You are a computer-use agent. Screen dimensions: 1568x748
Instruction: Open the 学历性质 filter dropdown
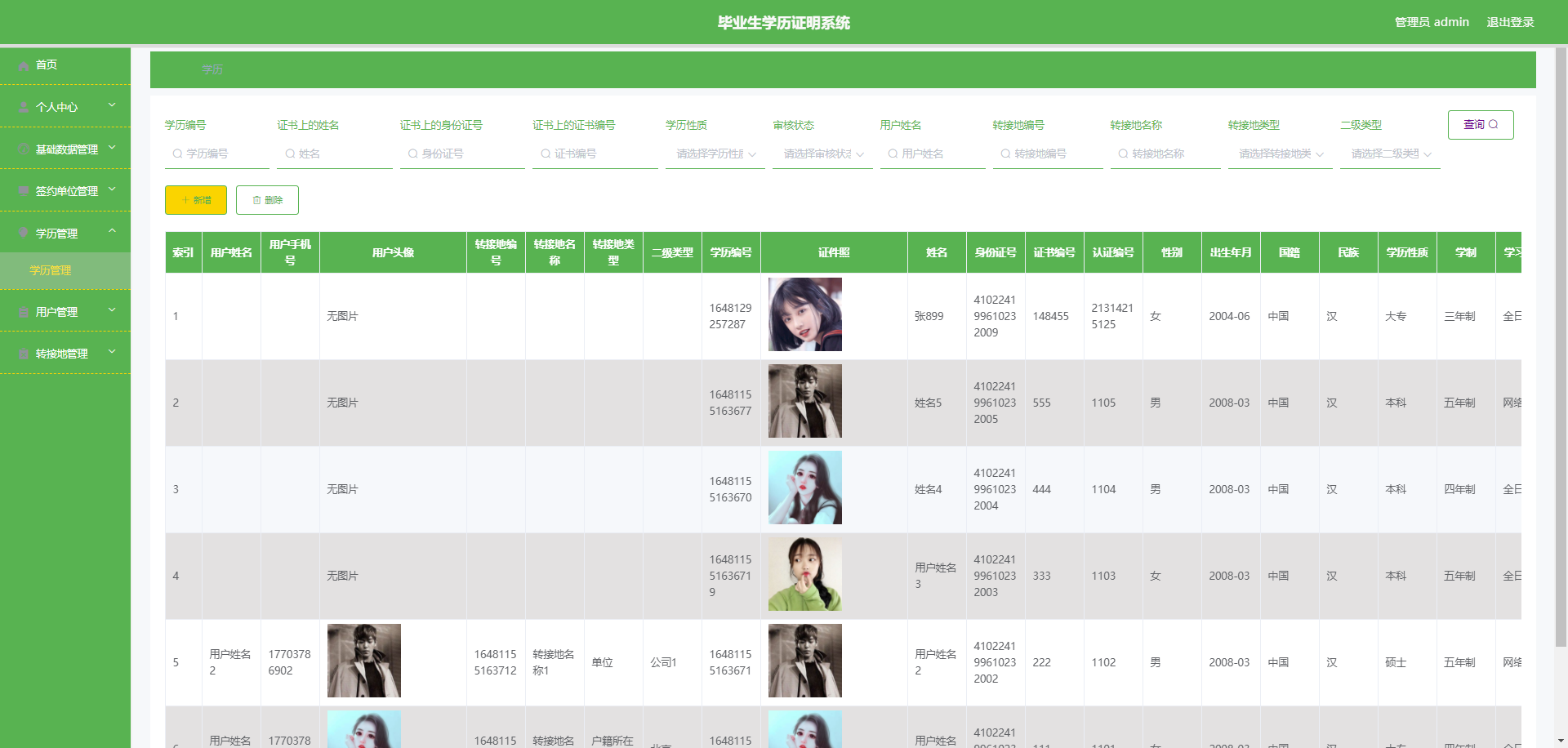(x=715, y=154)
